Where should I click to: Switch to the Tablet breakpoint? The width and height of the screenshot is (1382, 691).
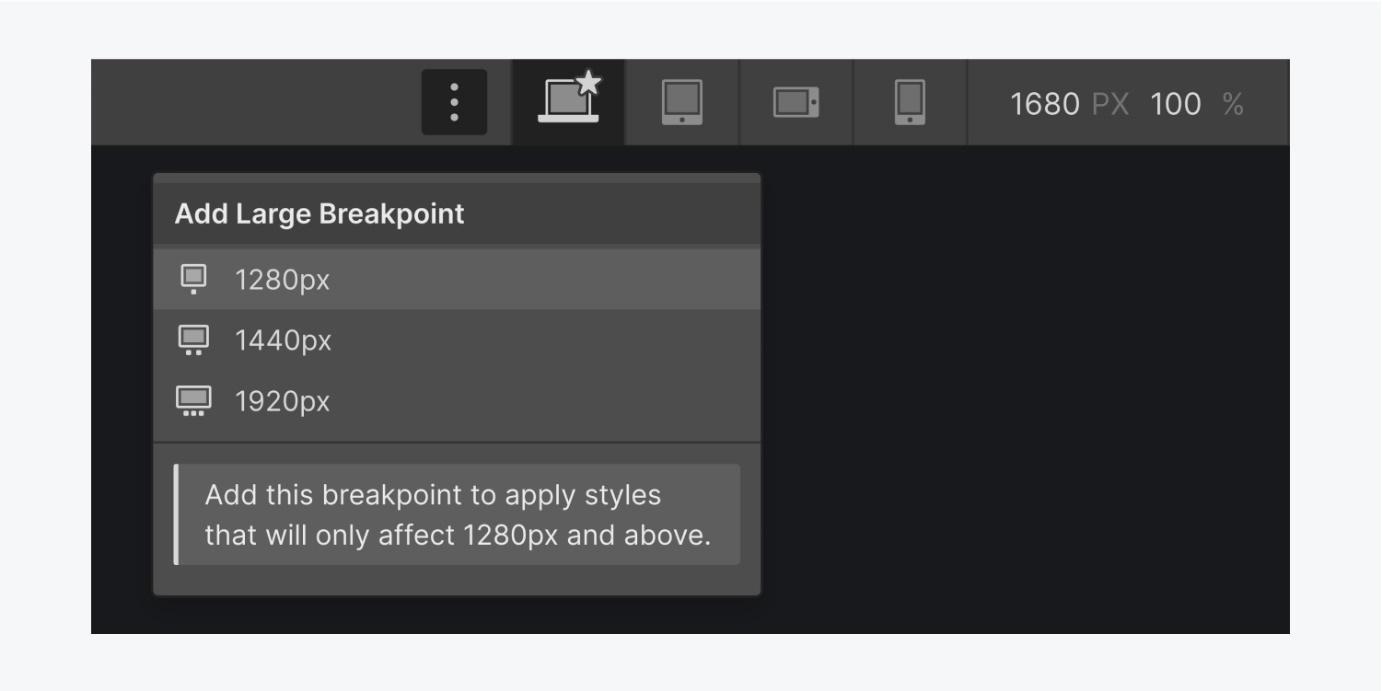[681, 103]
